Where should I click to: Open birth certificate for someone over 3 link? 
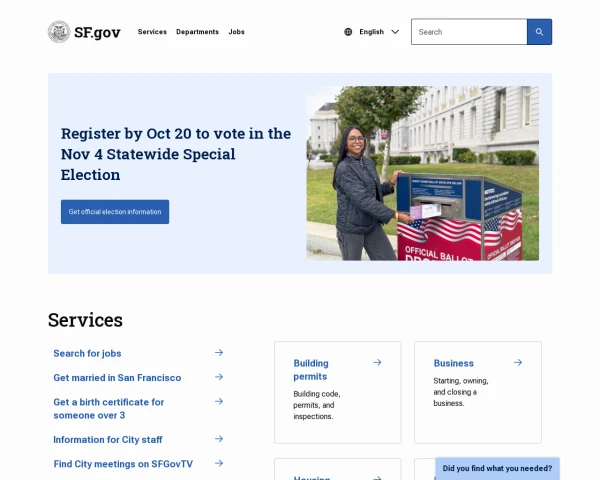[109, 408]
